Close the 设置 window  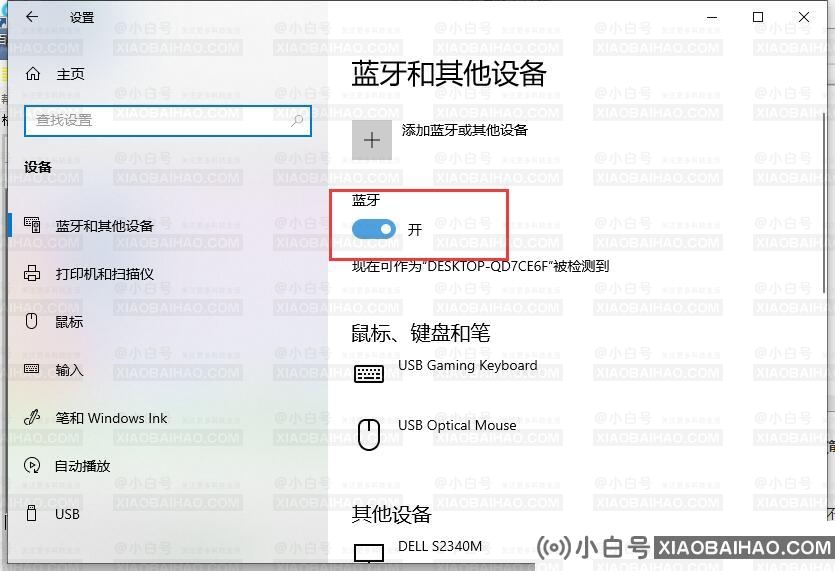(x=804, y=17)
